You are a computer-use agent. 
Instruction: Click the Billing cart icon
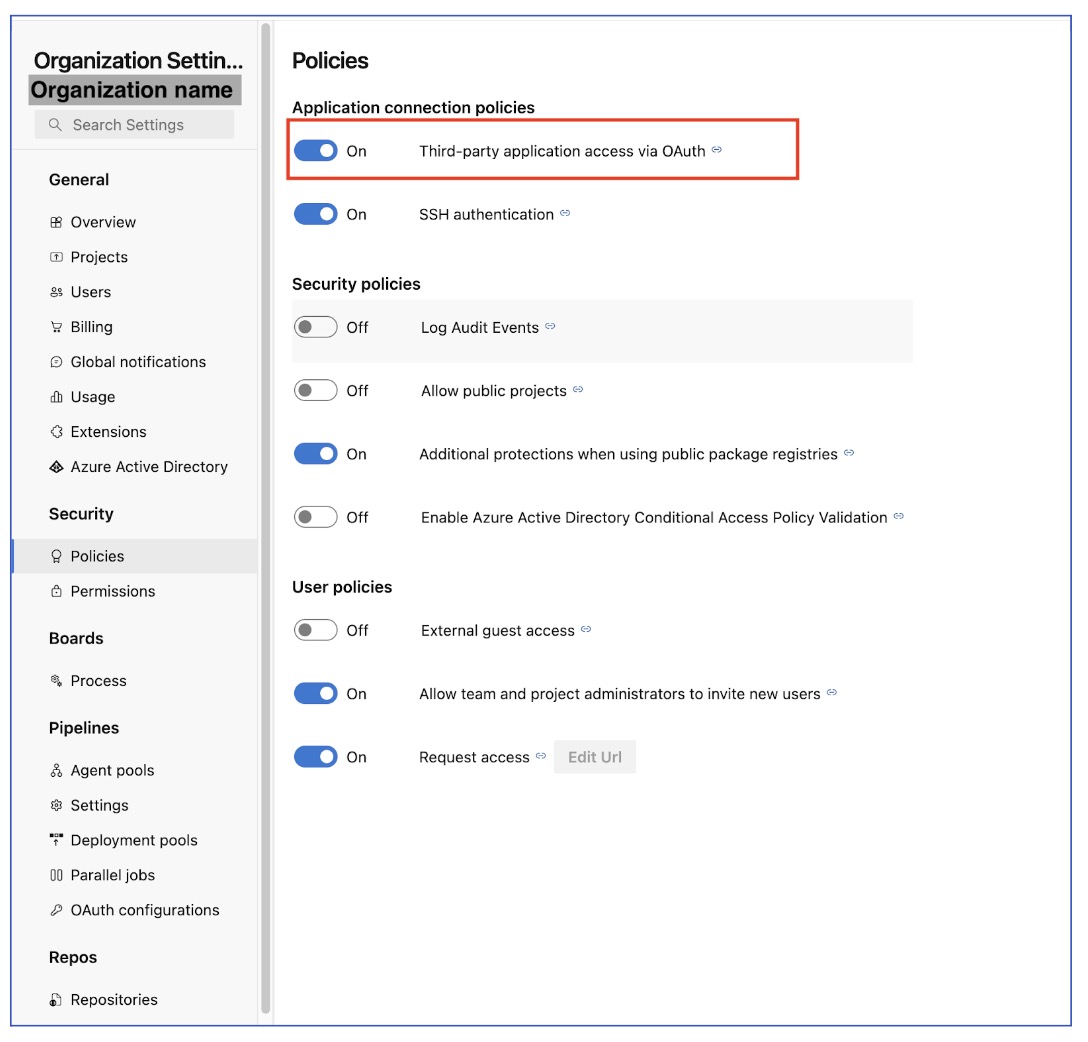(x=56, y=327)
